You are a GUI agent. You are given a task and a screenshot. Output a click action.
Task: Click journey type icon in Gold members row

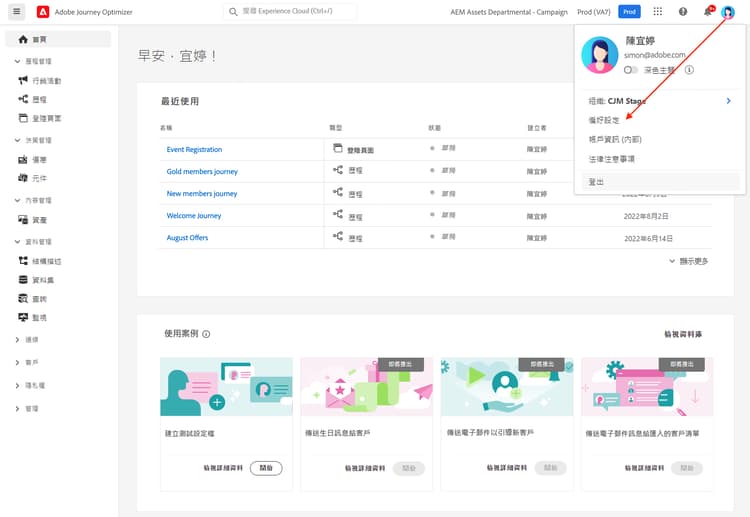point(338,170)
